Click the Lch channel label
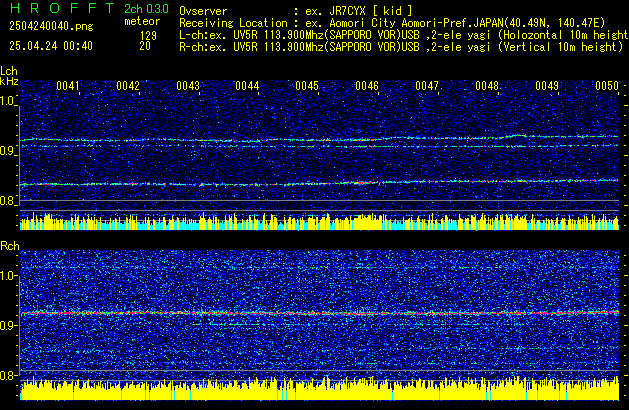629x410 pixels. point(9,71)
